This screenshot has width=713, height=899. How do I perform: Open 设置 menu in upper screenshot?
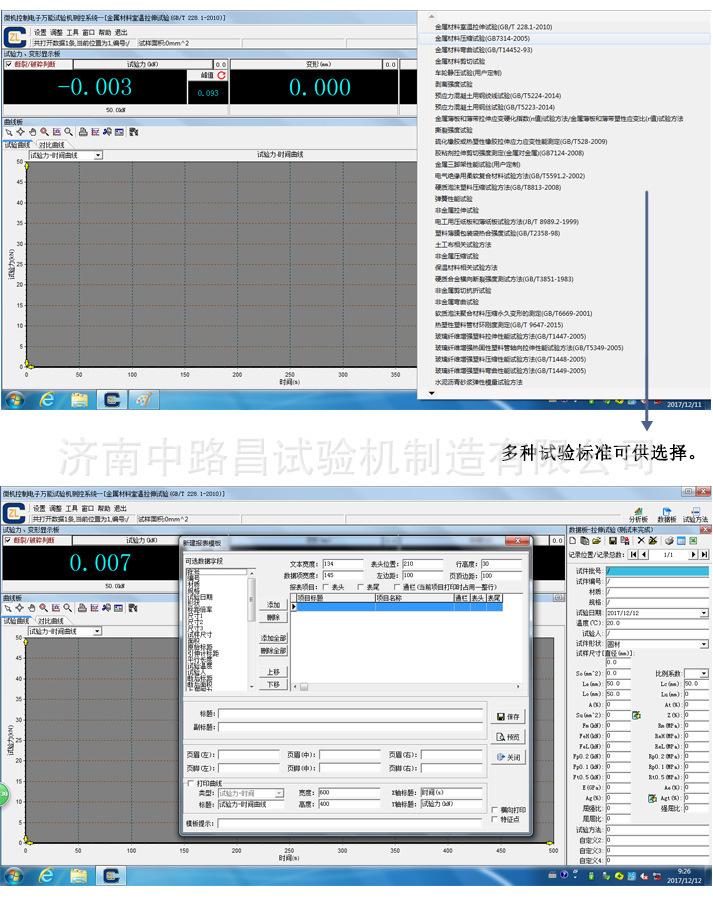pos(40,33)
